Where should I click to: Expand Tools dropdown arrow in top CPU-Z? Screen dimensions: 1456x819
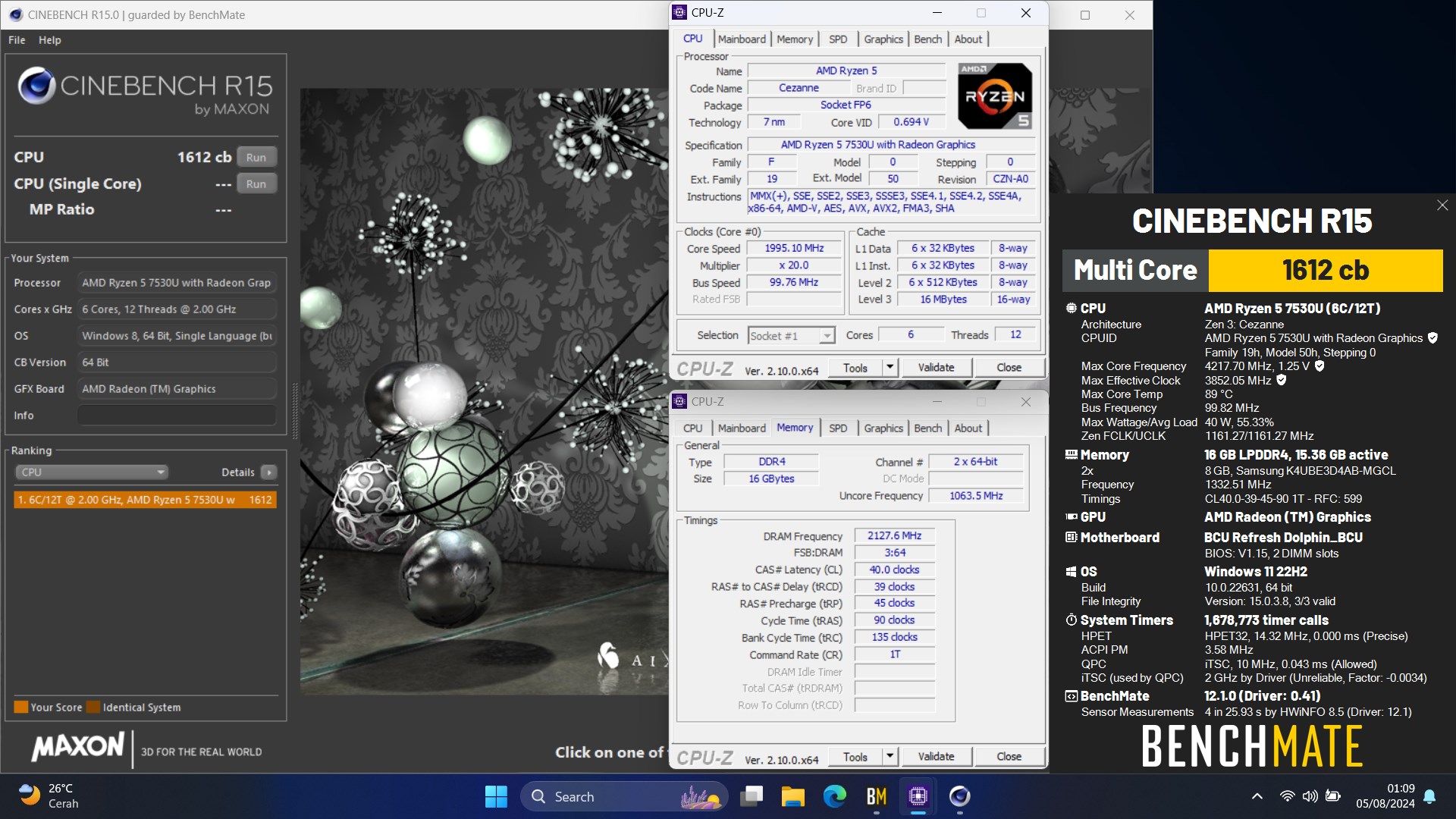tap(890, 368)
